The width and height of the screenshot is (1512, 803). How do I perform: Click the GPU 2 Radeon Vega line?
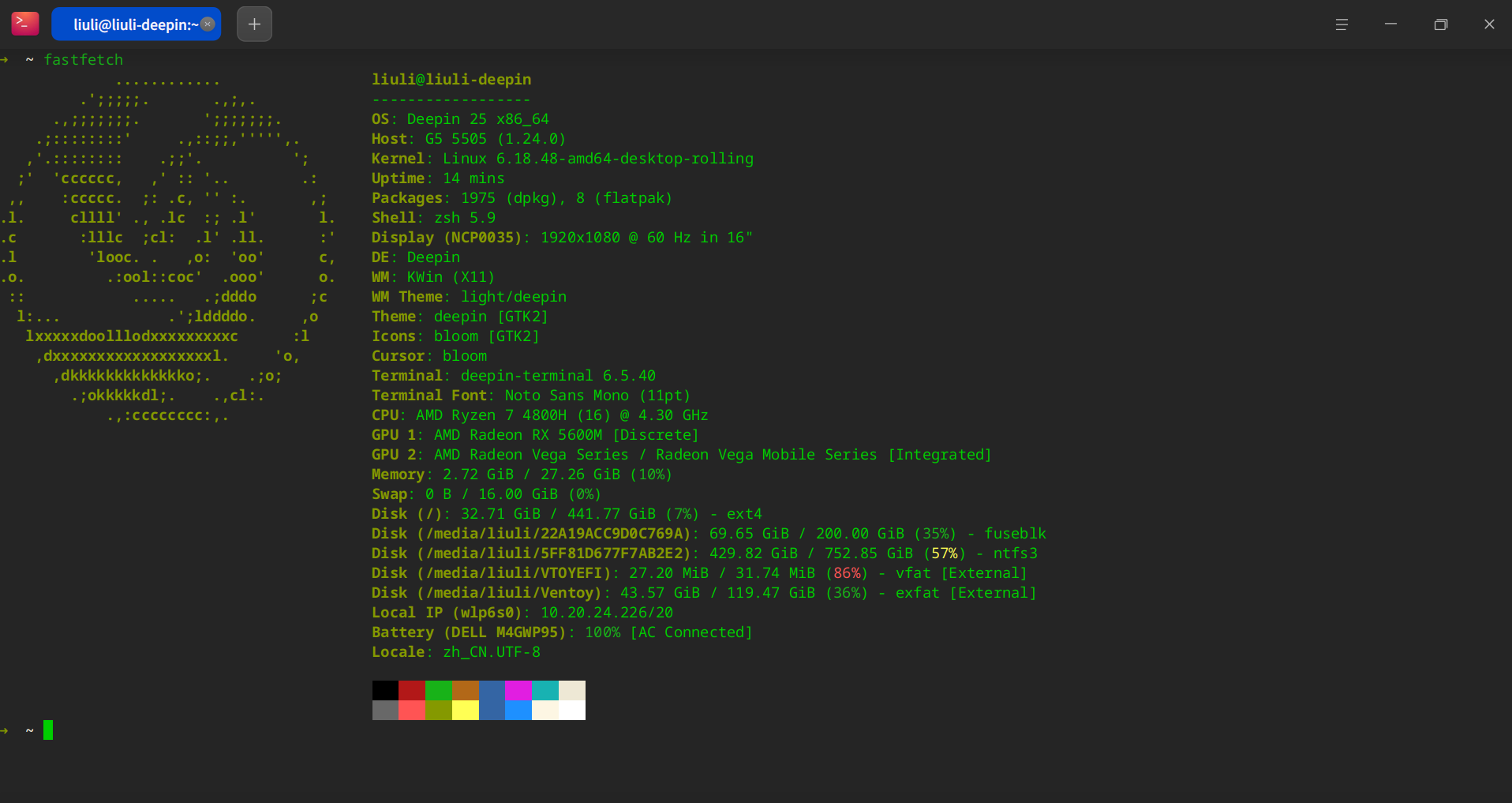[x=682, y=454]
